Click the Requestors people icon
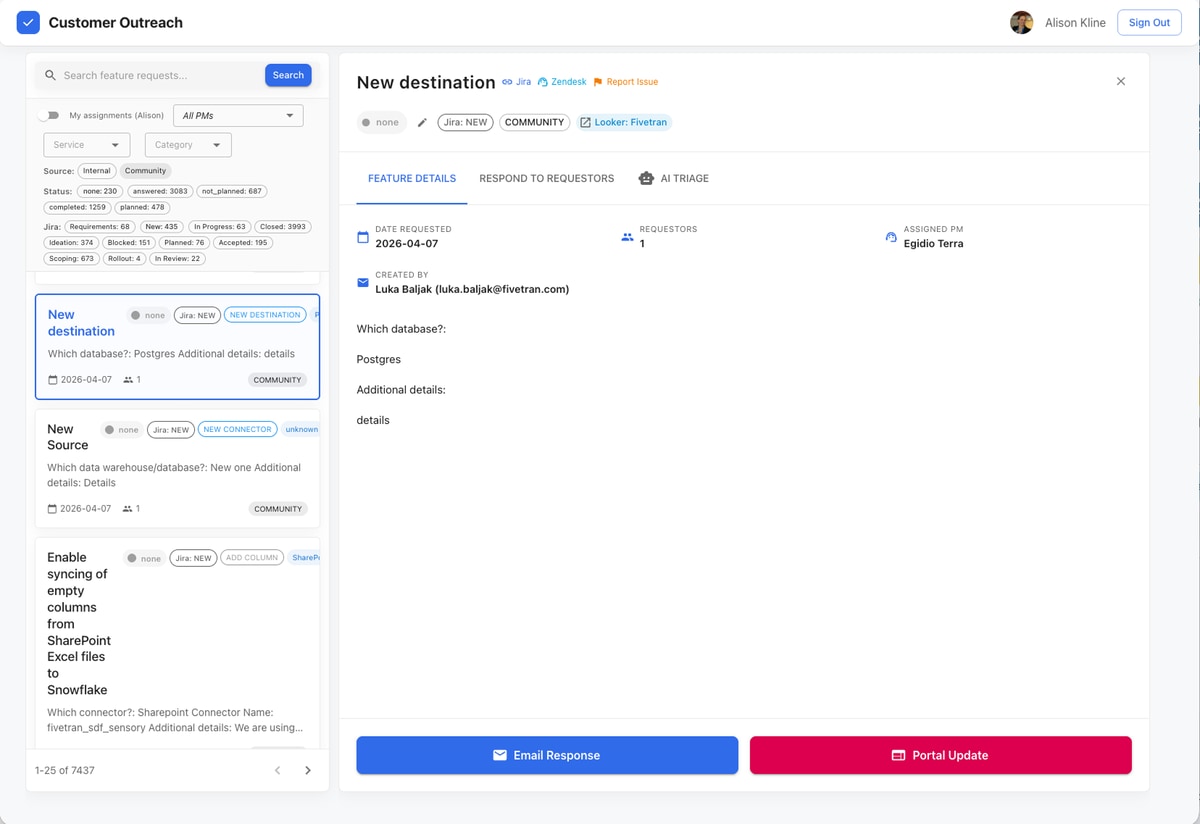Image resolution: width=1200 pixels, height=824 pixels. click(x=628, y=237)
